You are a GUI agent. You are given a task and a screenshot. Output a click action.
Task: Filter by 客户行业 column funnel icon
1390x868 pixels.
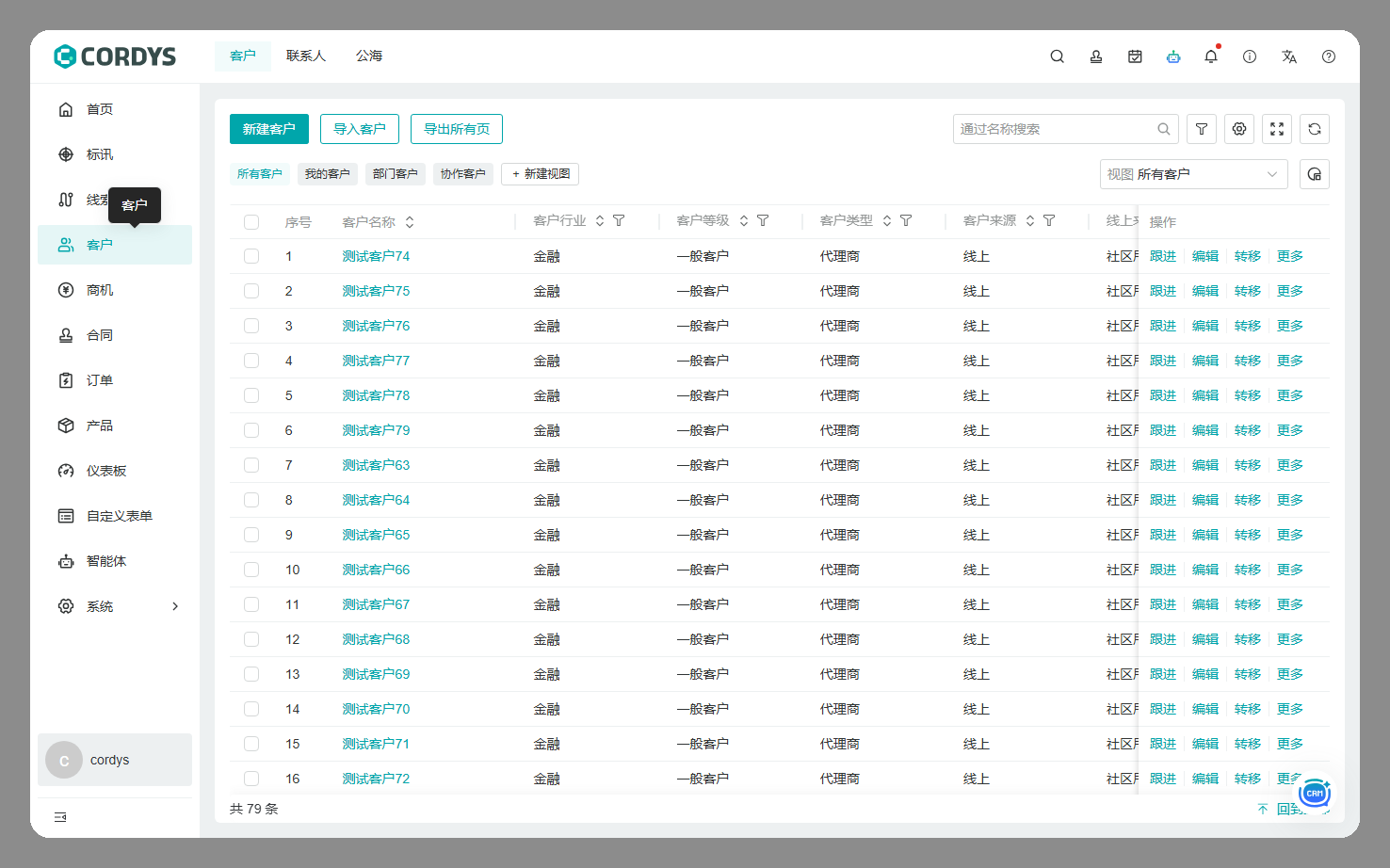coord(619,220)
